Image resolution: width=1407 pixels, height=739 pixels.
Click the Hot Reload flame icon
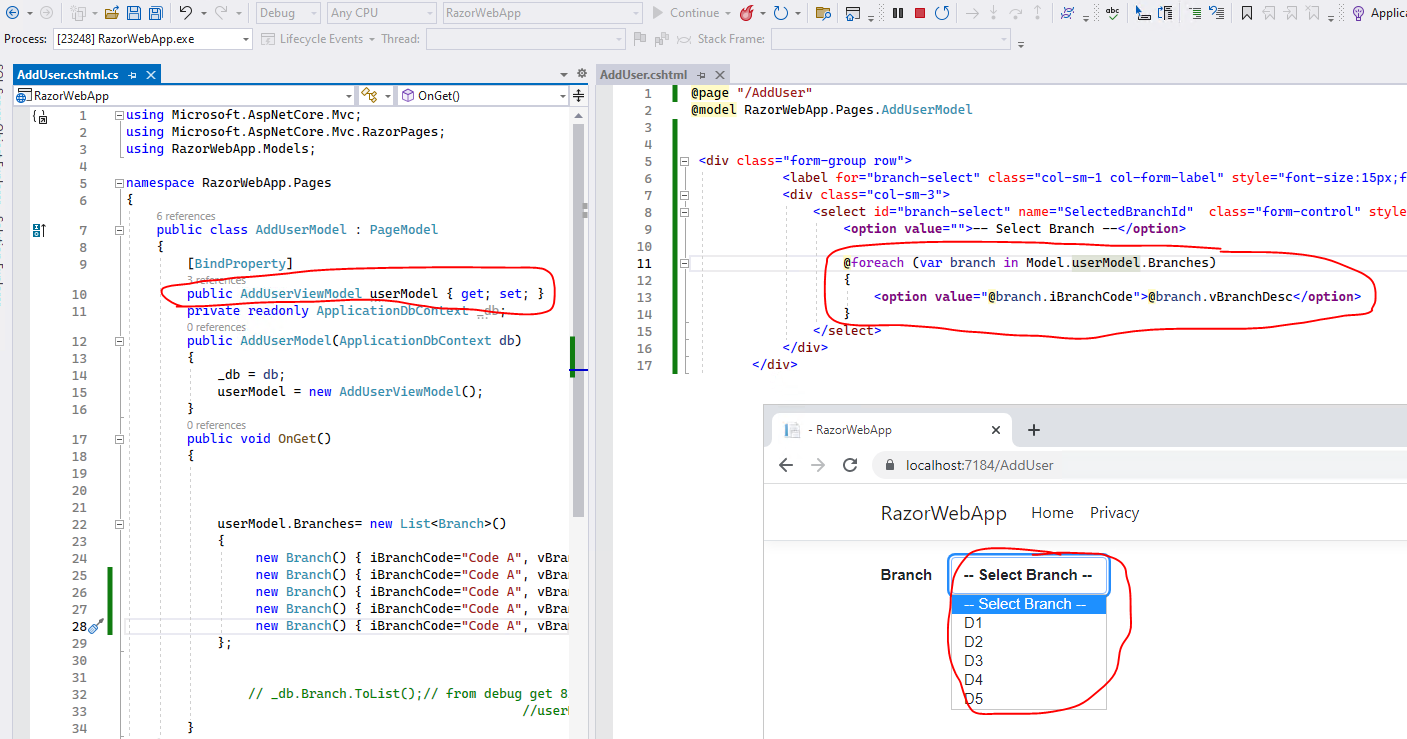(x=746, y=13)
